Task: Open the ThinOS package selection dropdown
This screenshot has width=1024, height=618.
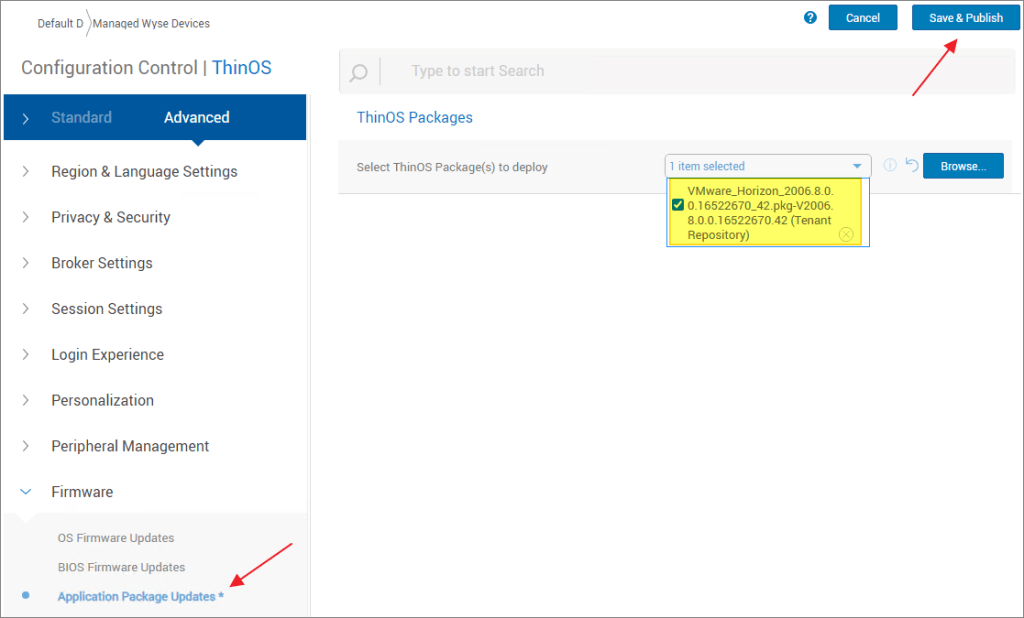Action: 767,166
